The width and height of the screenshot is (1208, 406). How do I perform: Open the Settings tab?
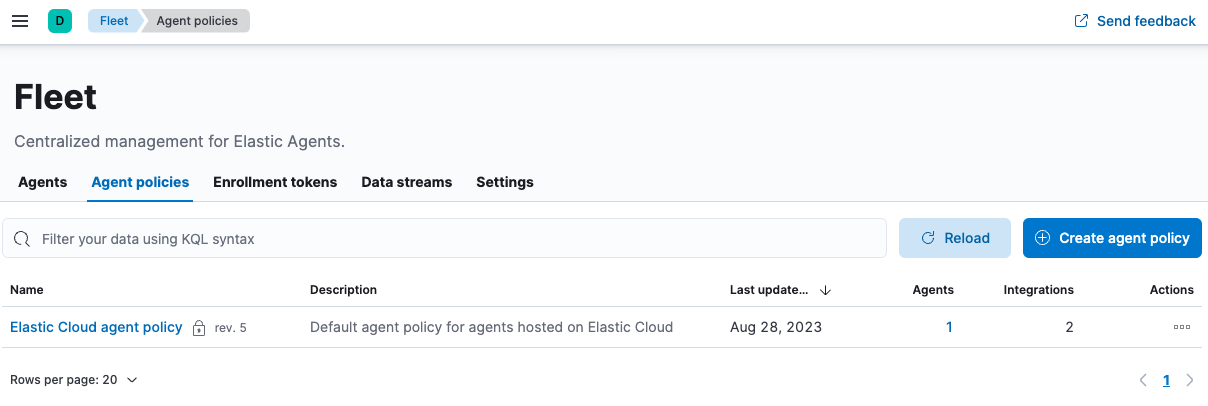click(x=505, y=182)
